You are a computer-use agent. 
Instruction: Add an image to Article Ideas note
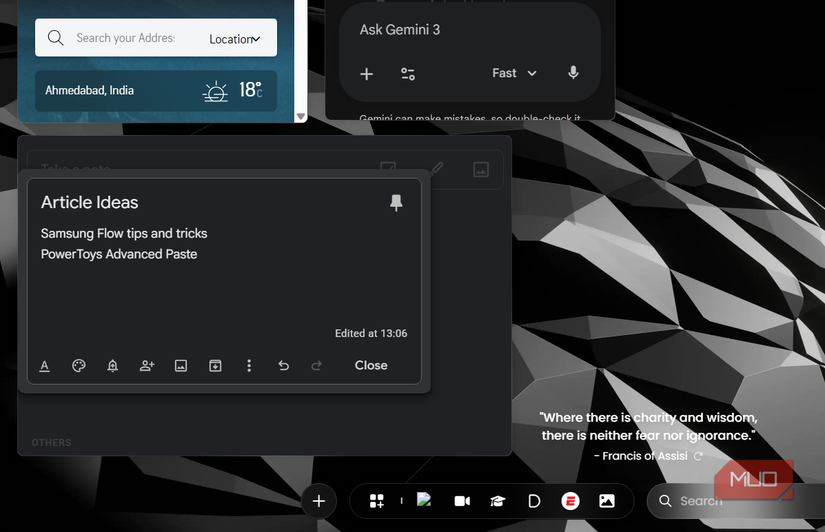click(x=181, y=366)
